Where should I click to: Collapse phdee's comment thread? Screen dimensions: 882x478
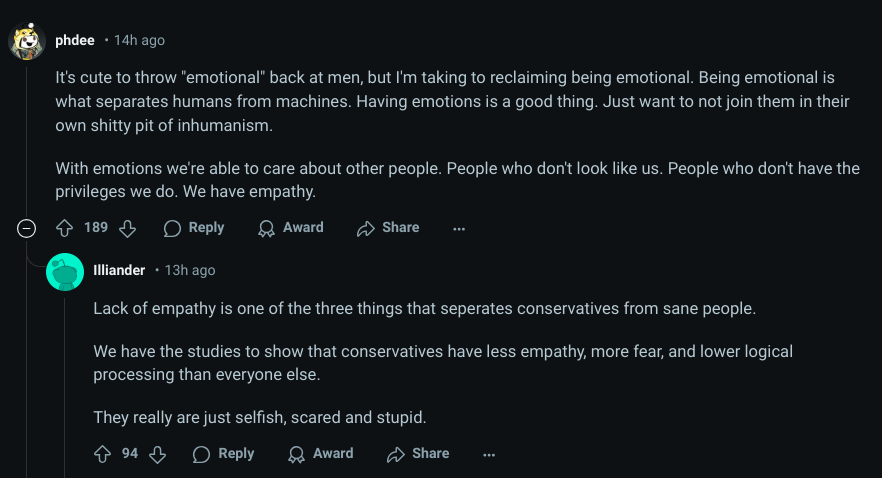click(x=26, y=228)
